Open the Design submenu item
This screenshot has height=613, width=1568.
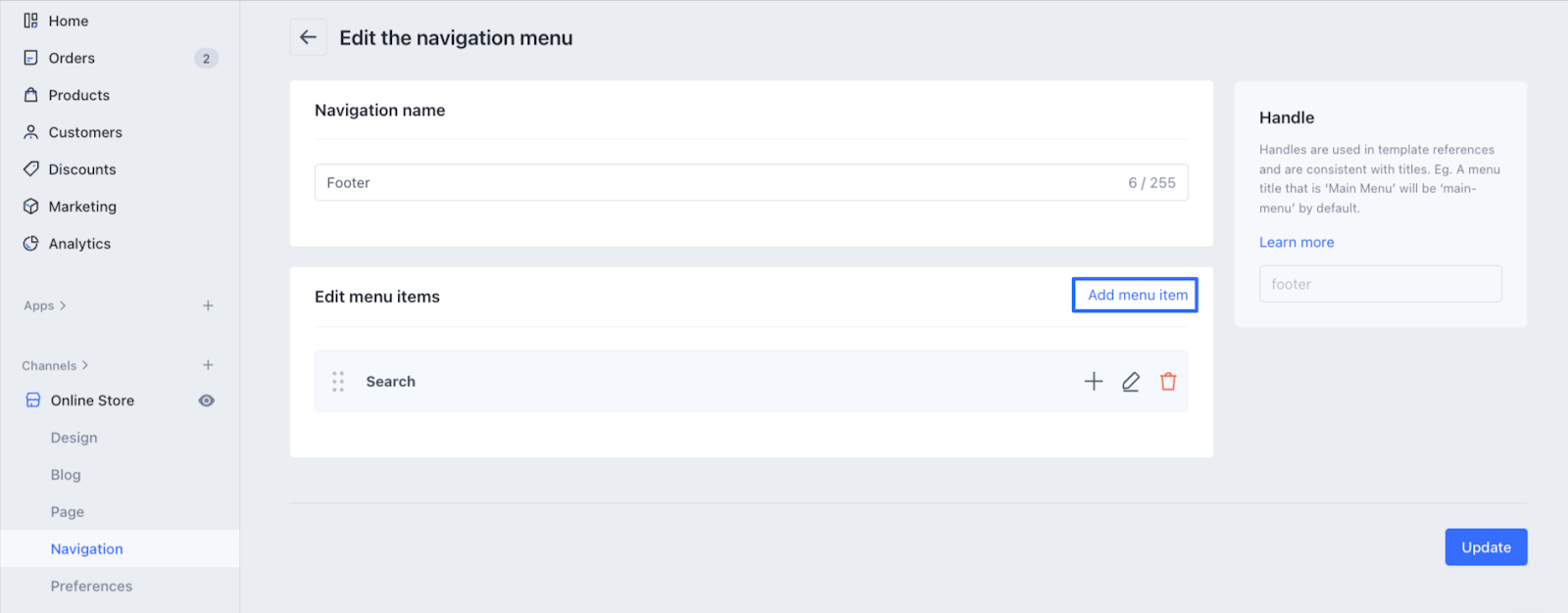tap(74, 438)
